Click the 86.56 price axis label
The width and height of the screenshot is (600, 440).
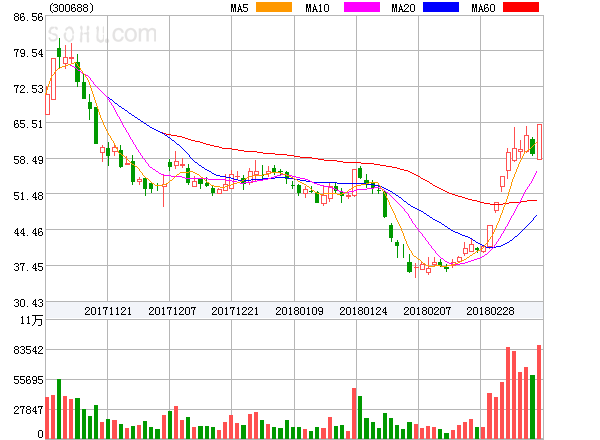(x=28, y=17)
